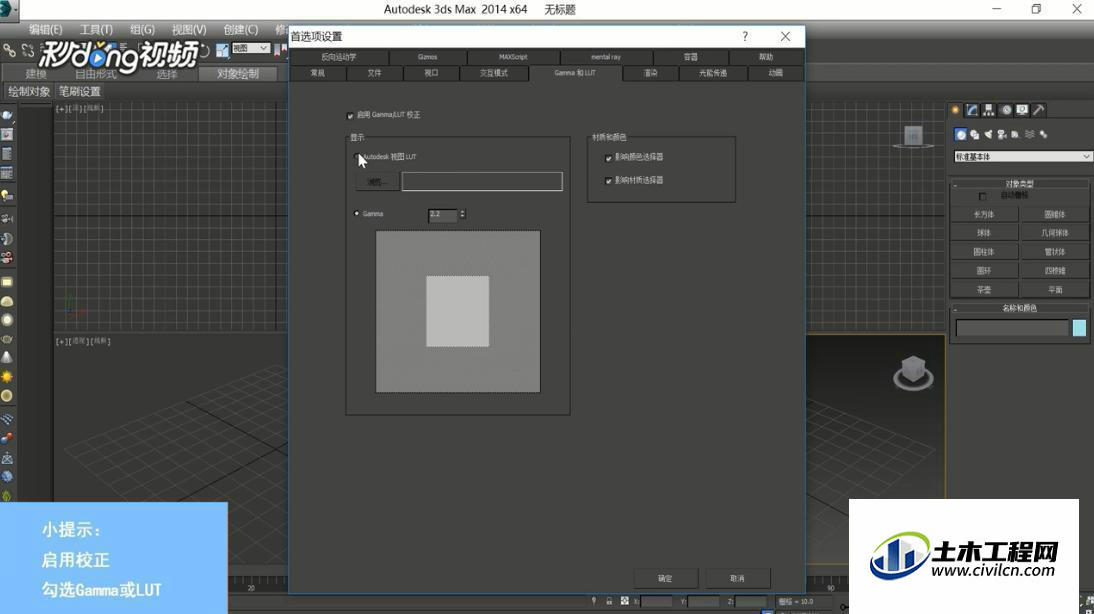The image size is (1094, 614).
Task: Close the 首选项设置 dialog
Action: [786, 36]
